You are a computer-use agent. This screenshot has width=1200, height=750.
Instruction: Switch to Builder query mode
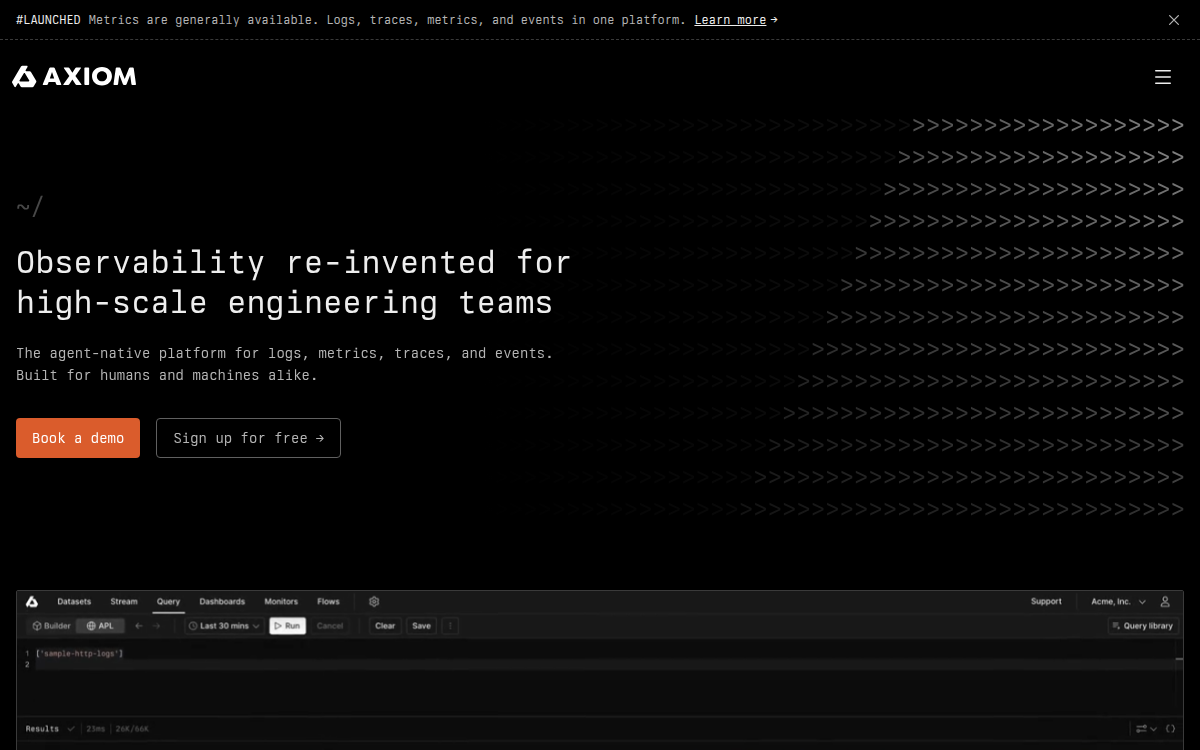(x=51, y=626)
